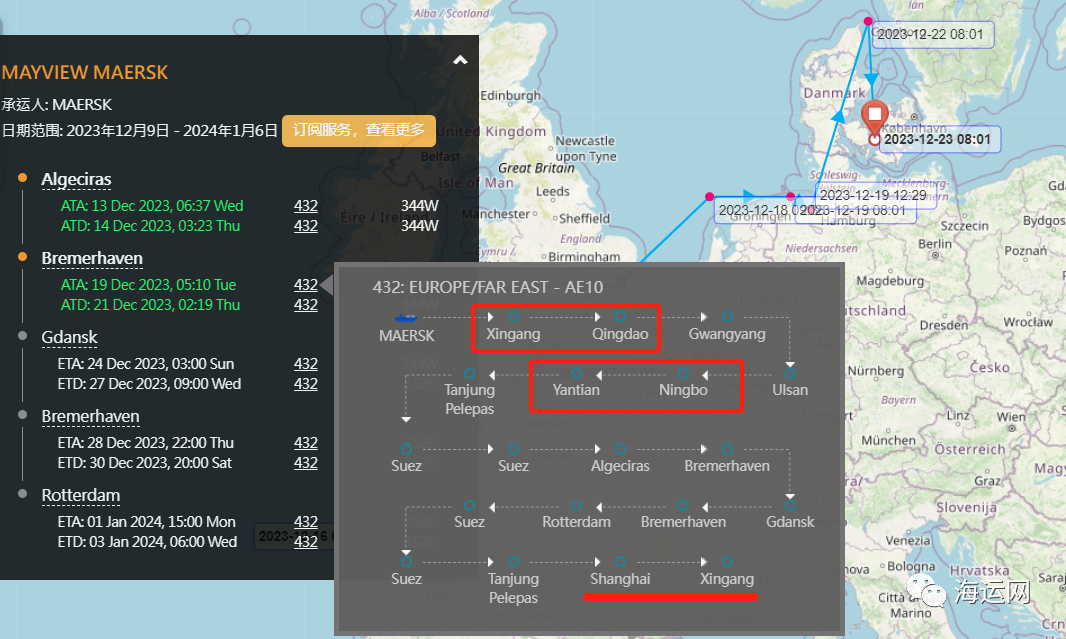Click the MAERSK ship icon in the route diagram
The height and width of the screenshot is (639, 1066).
(x=407, y=317)
